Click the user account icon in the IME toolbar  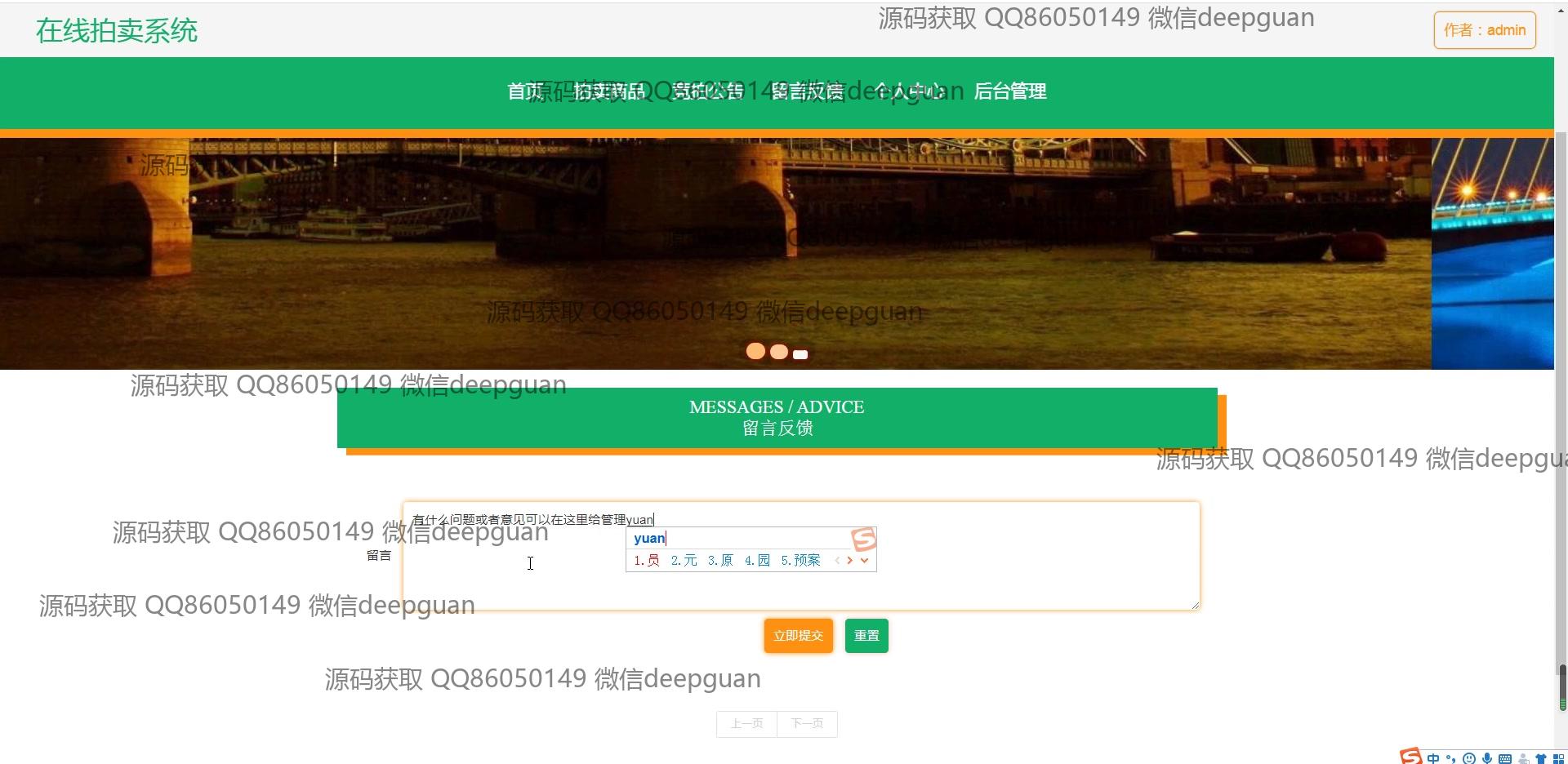click(1523, 758)
